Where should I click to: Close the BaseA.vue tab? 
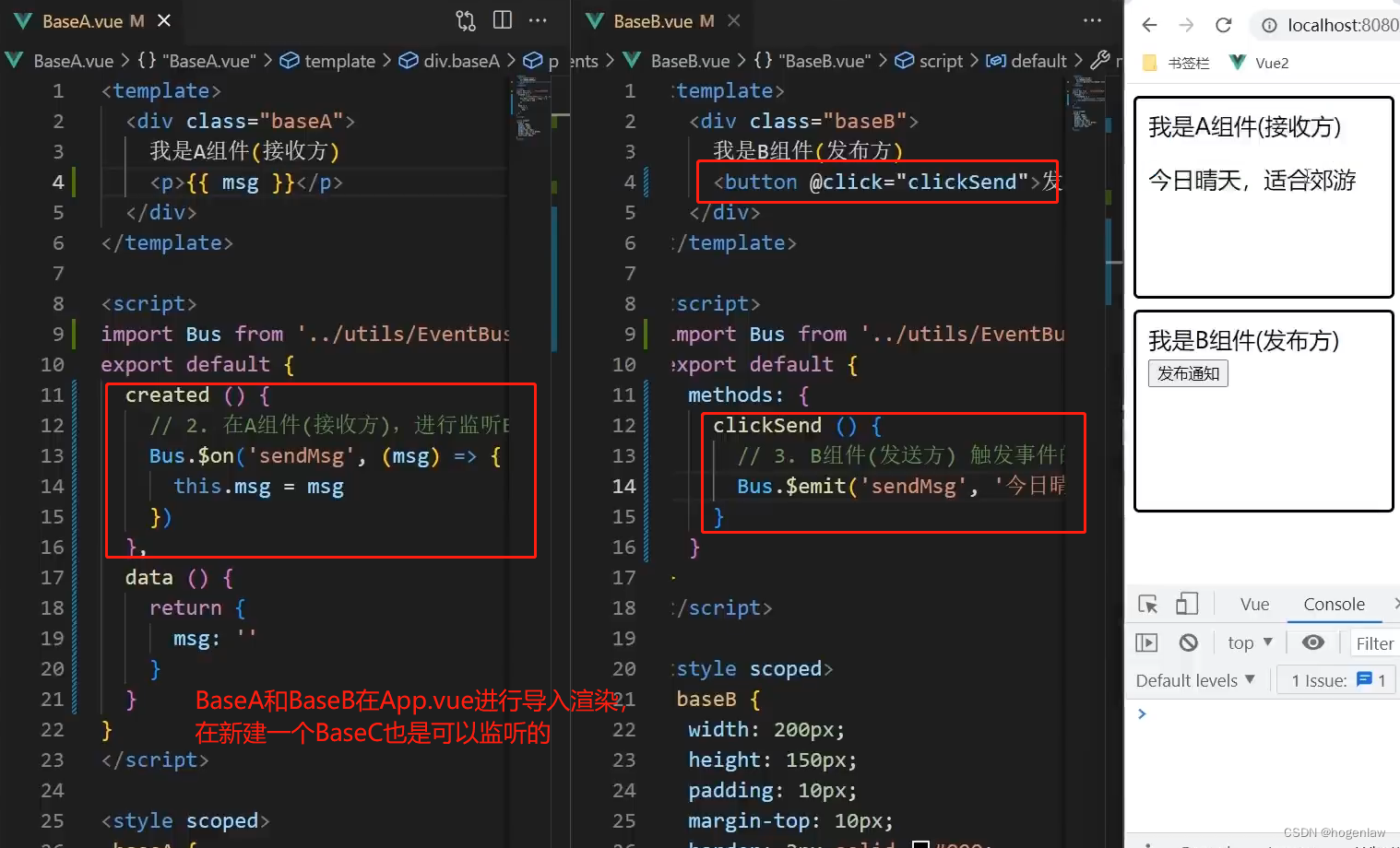[164, 20]
